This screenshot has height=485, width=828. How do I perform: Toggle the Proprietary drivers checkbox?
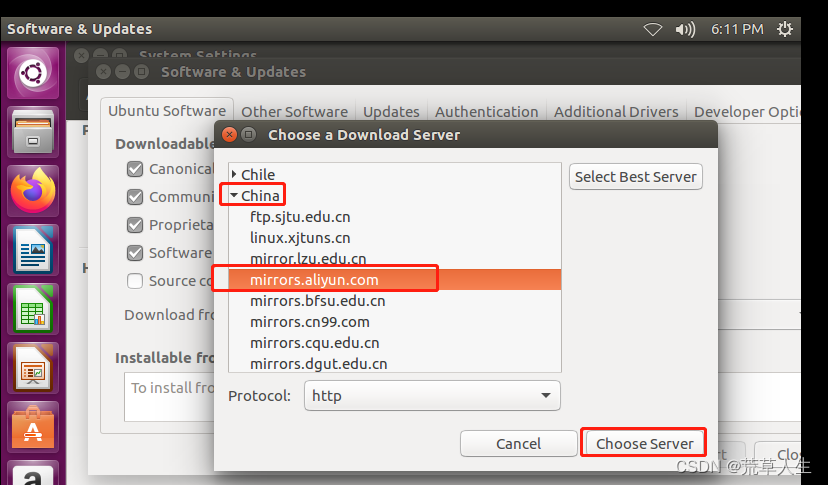pos(135,225)
